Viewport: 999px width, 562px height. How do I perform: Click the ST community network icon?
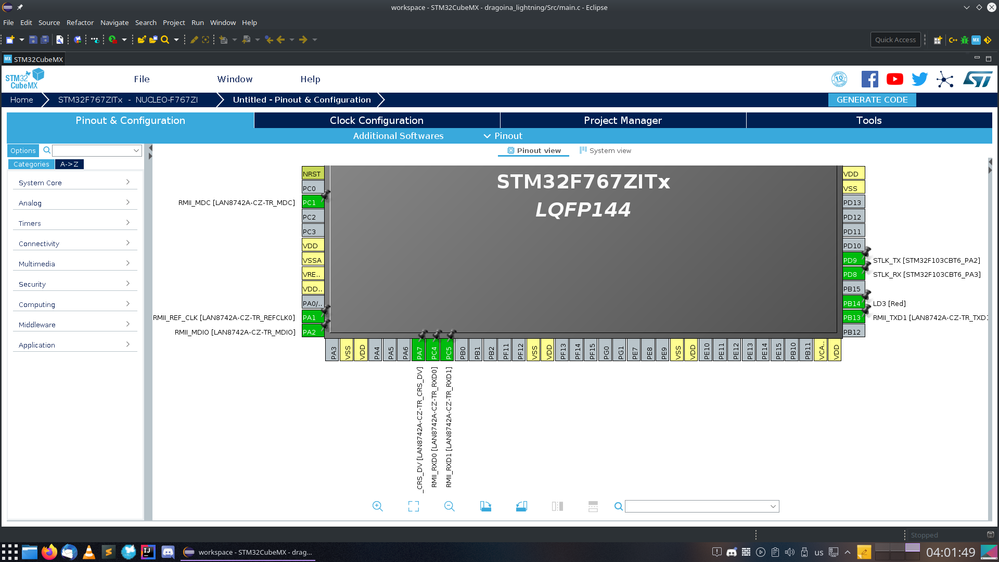(x=945, y=79)
